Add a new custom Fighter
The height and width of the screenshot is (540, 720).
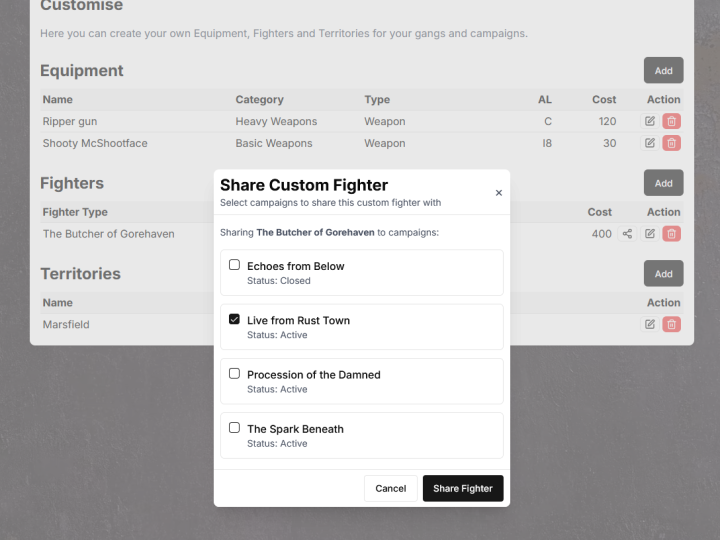[663, 183]
